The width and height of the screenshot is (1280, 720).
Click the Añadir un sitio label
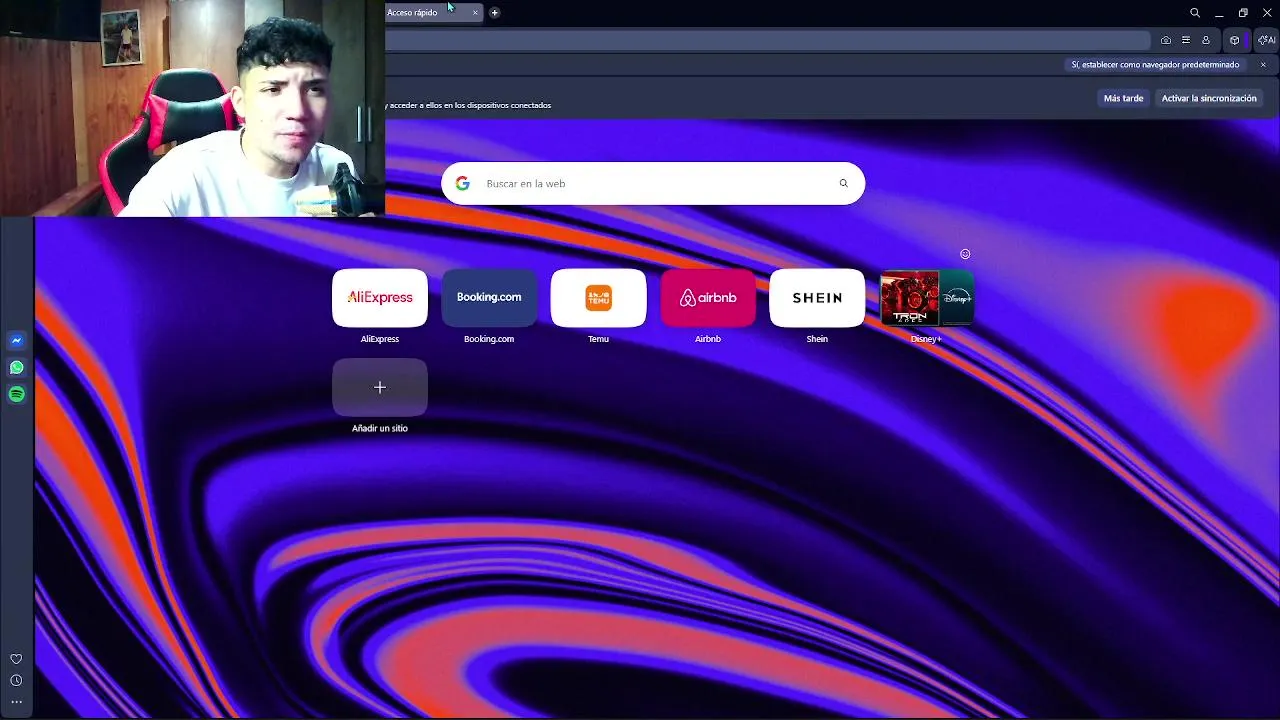(380, 428)
